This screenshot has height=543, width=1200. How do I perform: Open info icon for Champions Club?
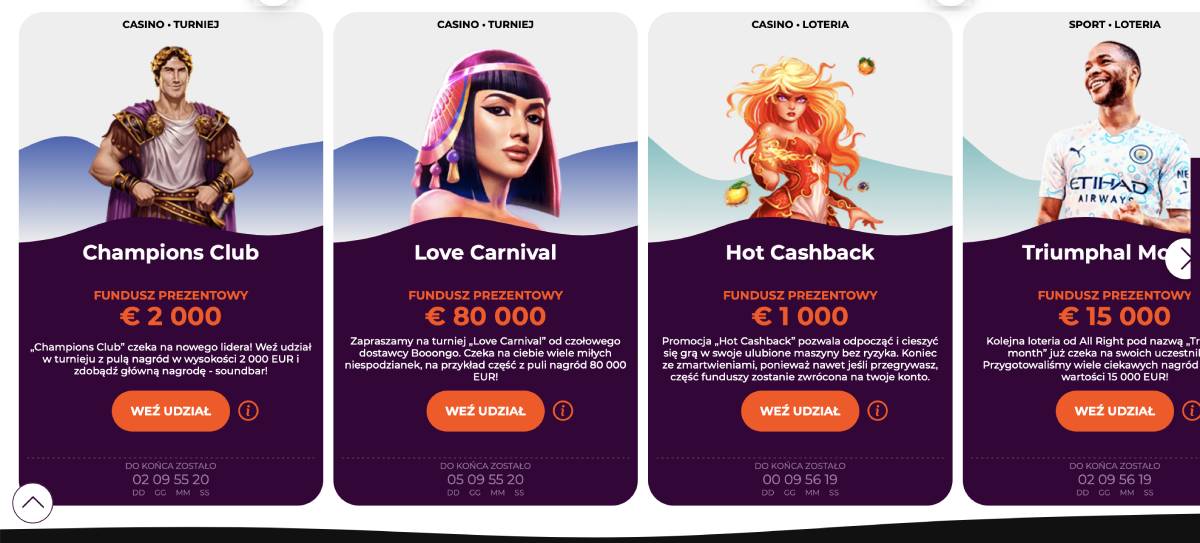248,411
